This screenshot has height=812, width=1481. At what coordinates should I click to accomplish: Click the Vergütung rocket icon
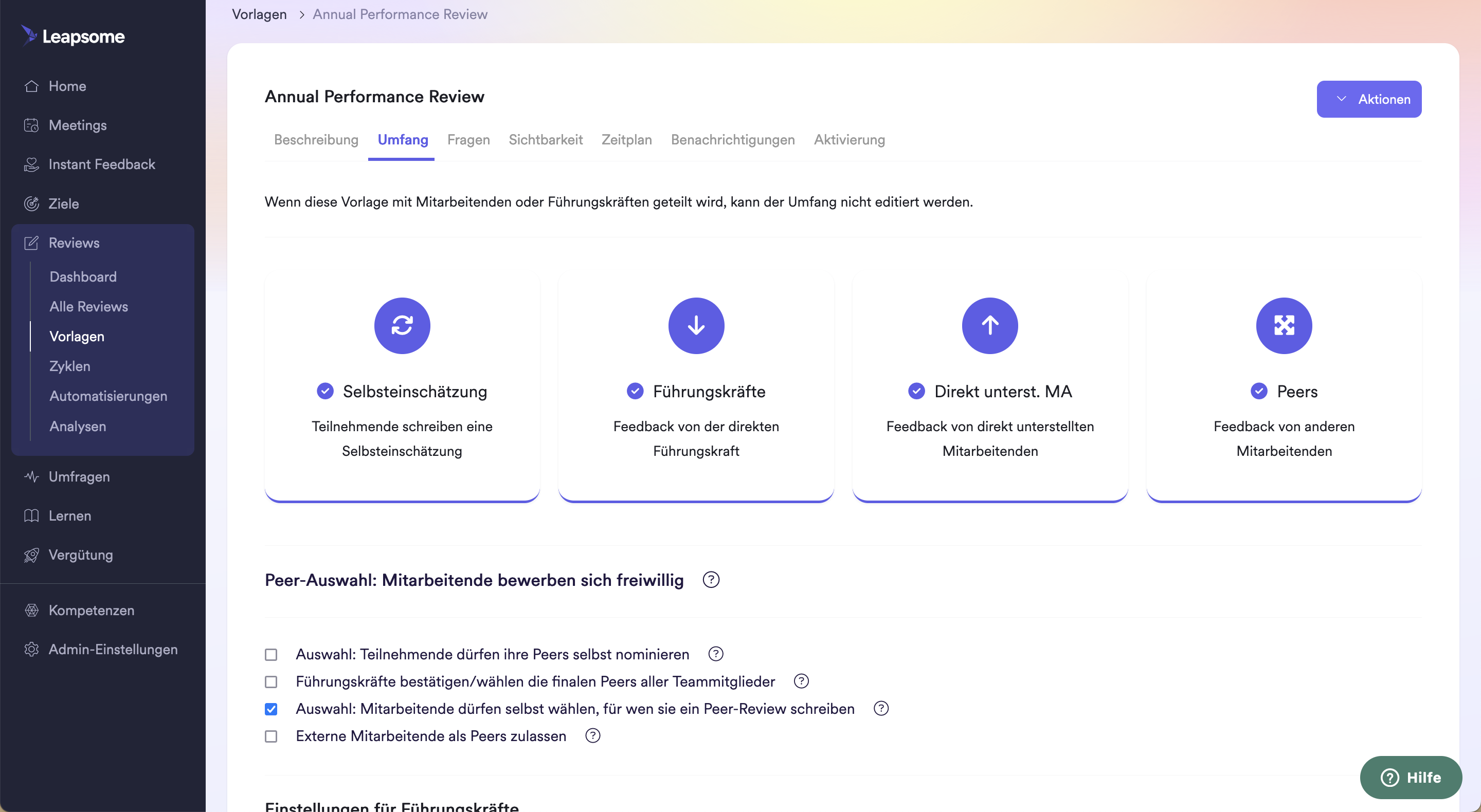click(31, 555)
